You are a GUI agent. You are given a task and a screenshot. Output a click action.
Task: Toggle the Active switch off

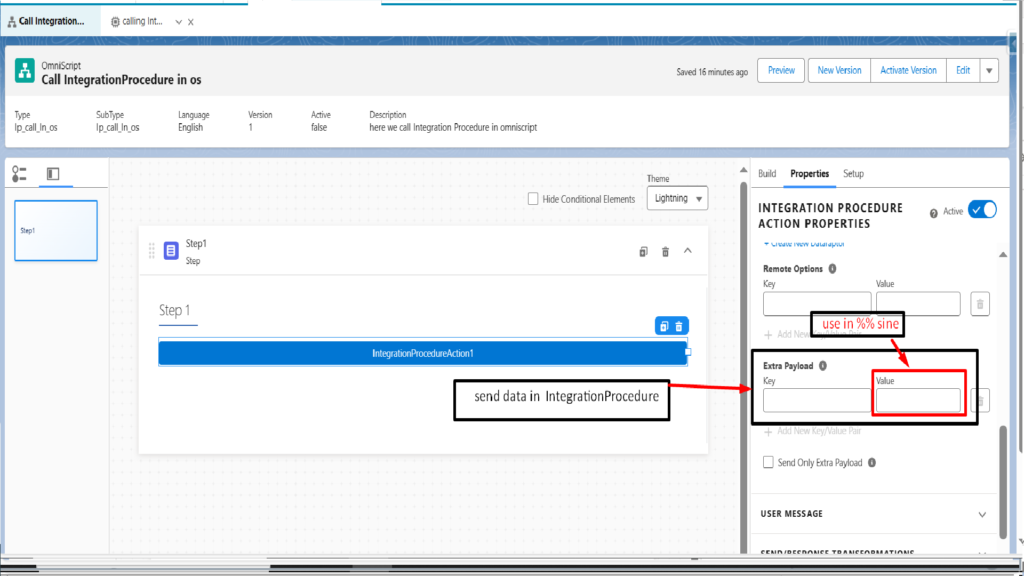(982, 210)
